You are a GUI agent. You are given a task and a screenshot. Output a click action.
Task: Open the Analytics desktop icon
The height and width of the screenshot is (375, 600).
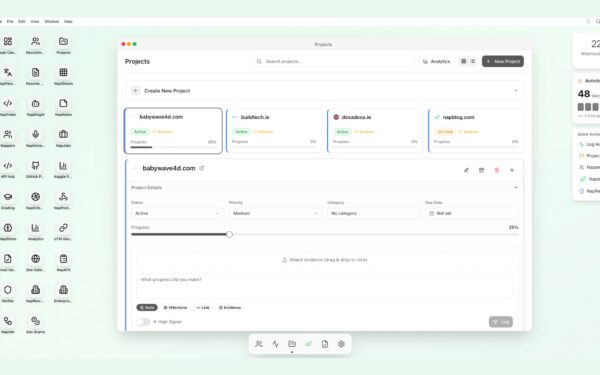[36, 228]
